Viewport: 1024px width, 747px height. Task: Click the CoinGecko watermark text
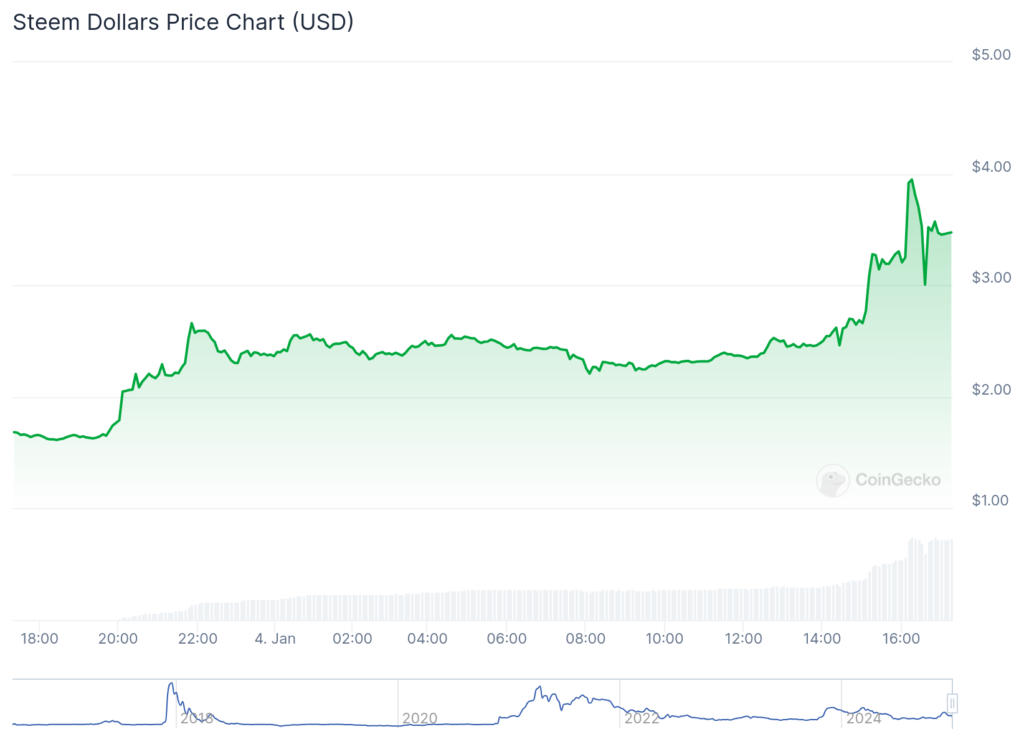click(898, 480)
